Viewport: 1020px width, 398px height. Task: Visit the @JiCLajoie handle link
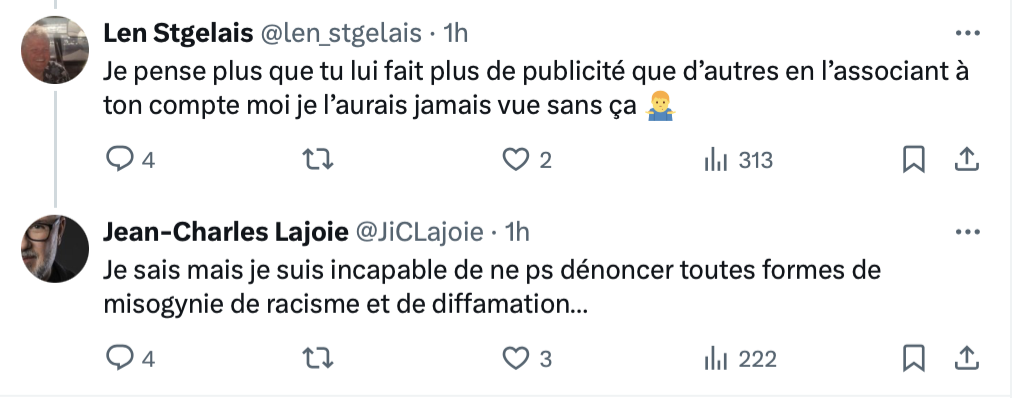418,232
